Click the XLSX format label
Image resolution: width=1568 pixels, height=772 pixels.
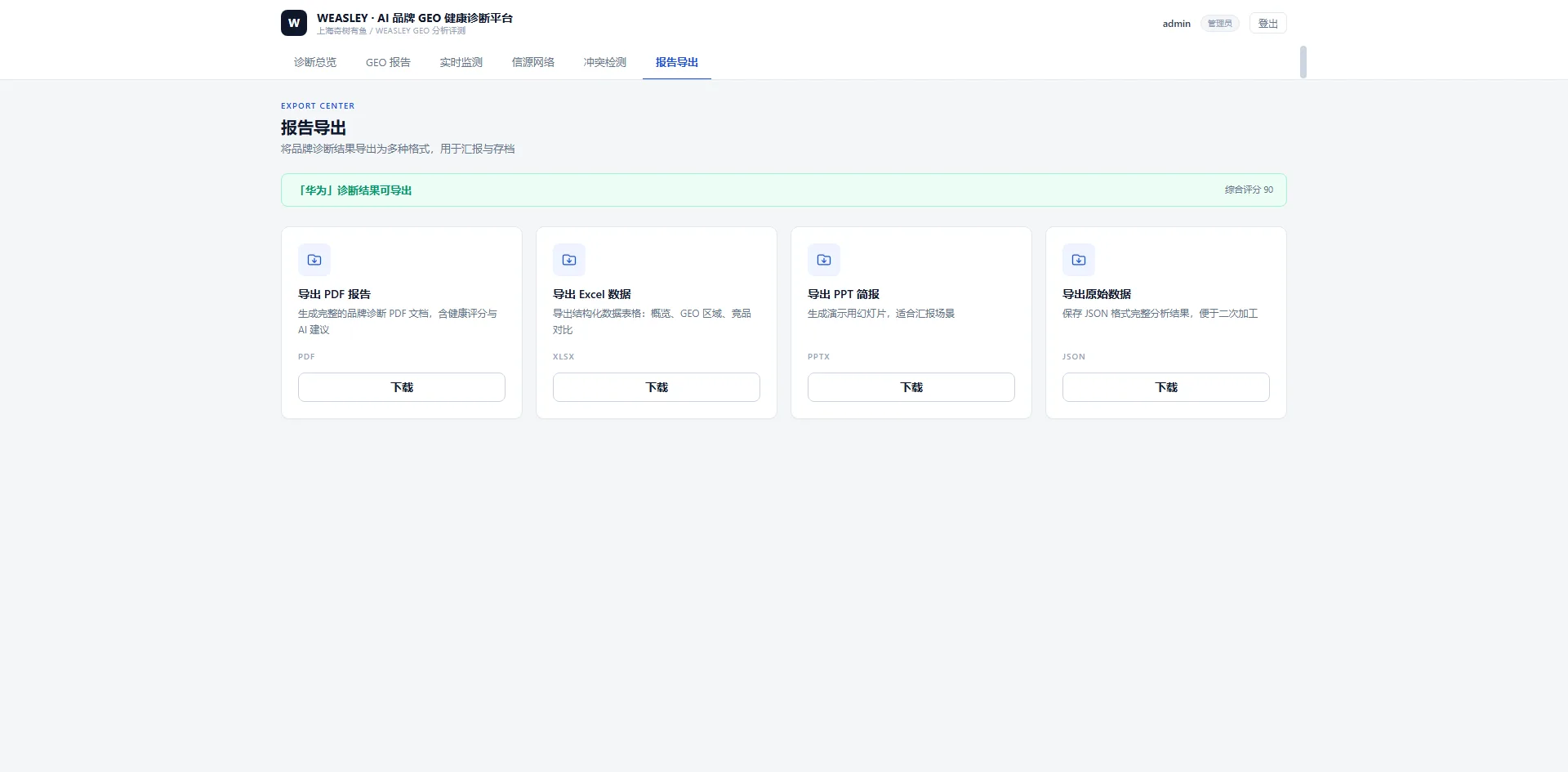563,357
